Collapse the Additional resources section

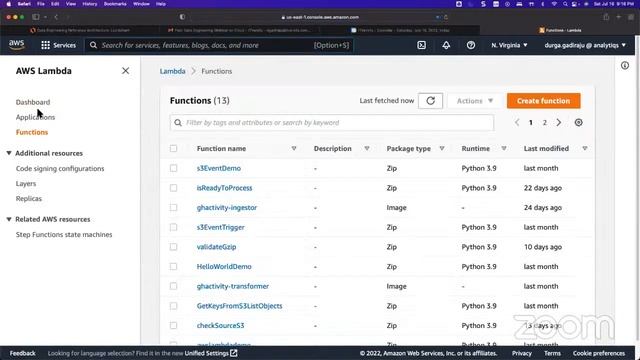9,153
